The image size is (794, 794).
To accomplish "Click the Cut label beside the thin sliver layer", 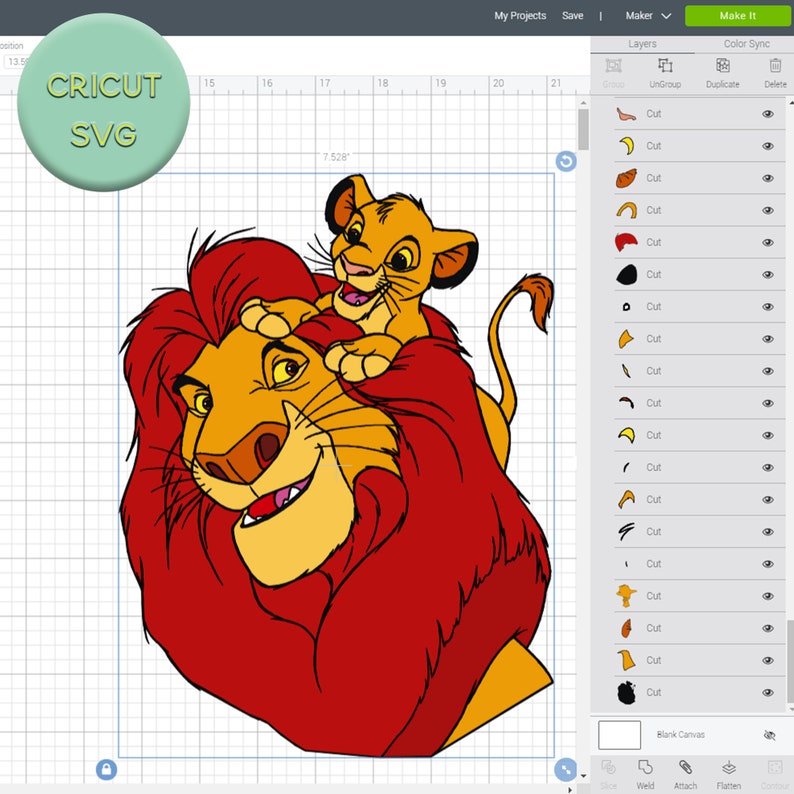I will click(x=653, y=371).
